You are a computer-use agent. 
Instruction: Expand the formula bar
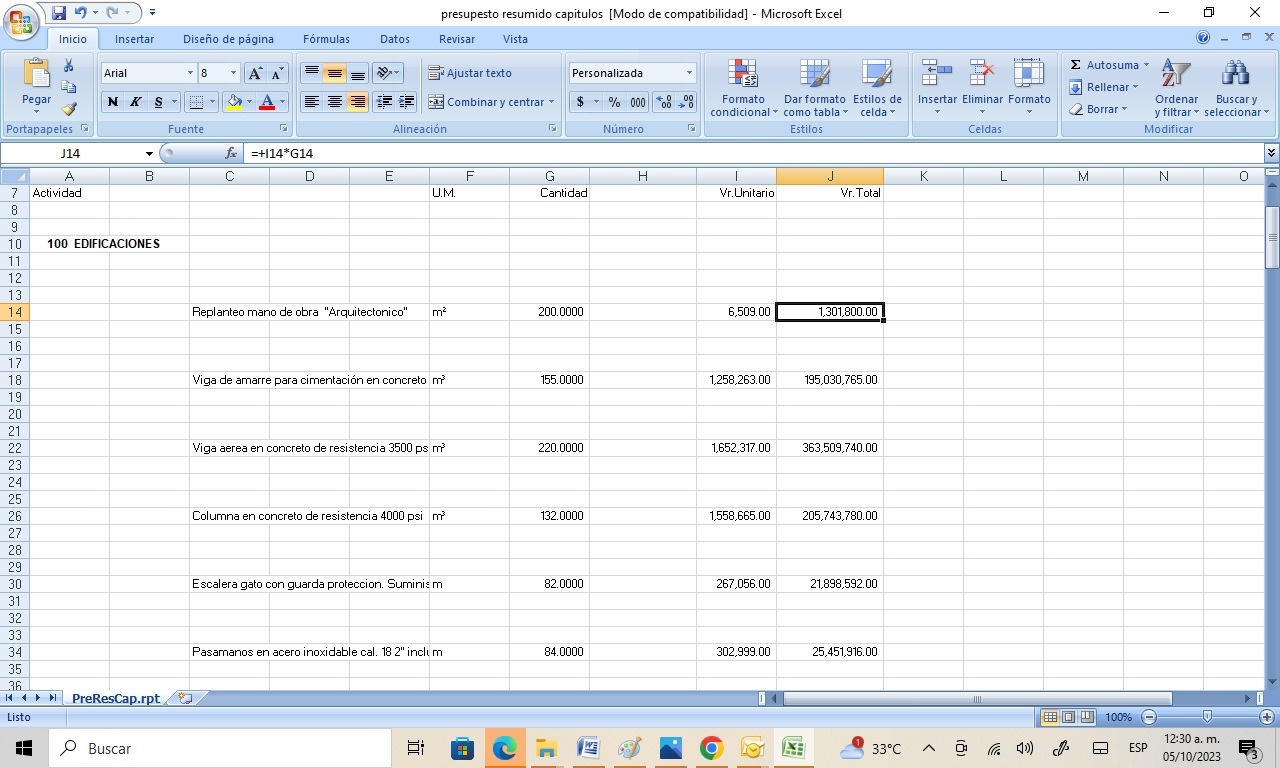click(1271, 153)
